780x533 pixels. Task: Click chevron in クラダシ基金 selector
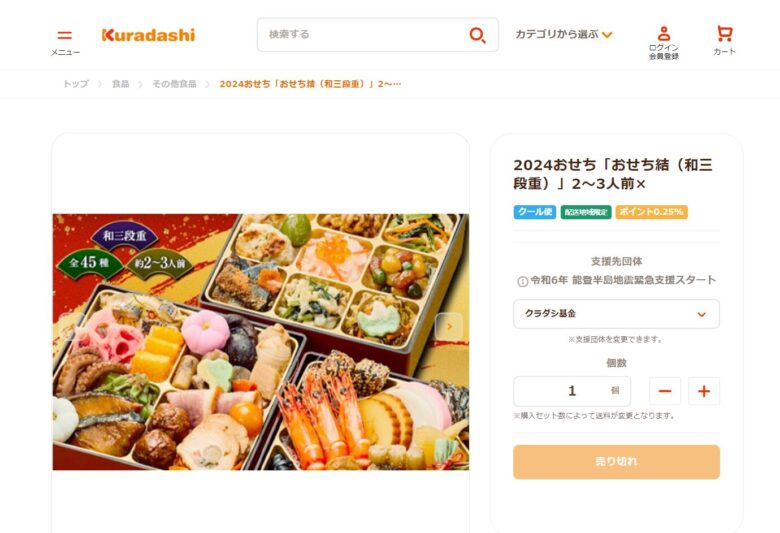point(701,315)
